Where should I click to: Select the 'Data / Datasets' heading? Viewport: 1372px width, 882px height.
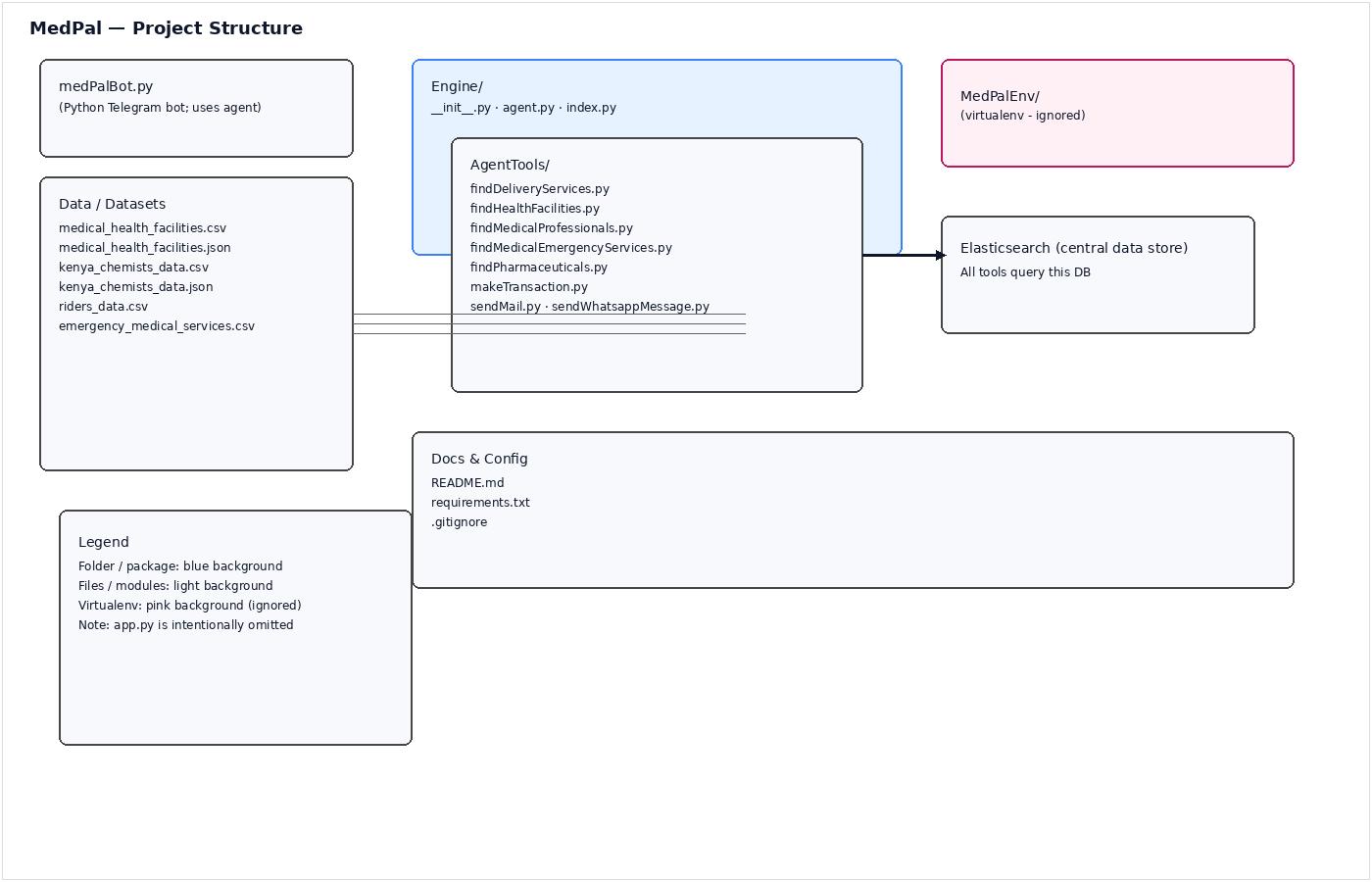tap(112, 204)
